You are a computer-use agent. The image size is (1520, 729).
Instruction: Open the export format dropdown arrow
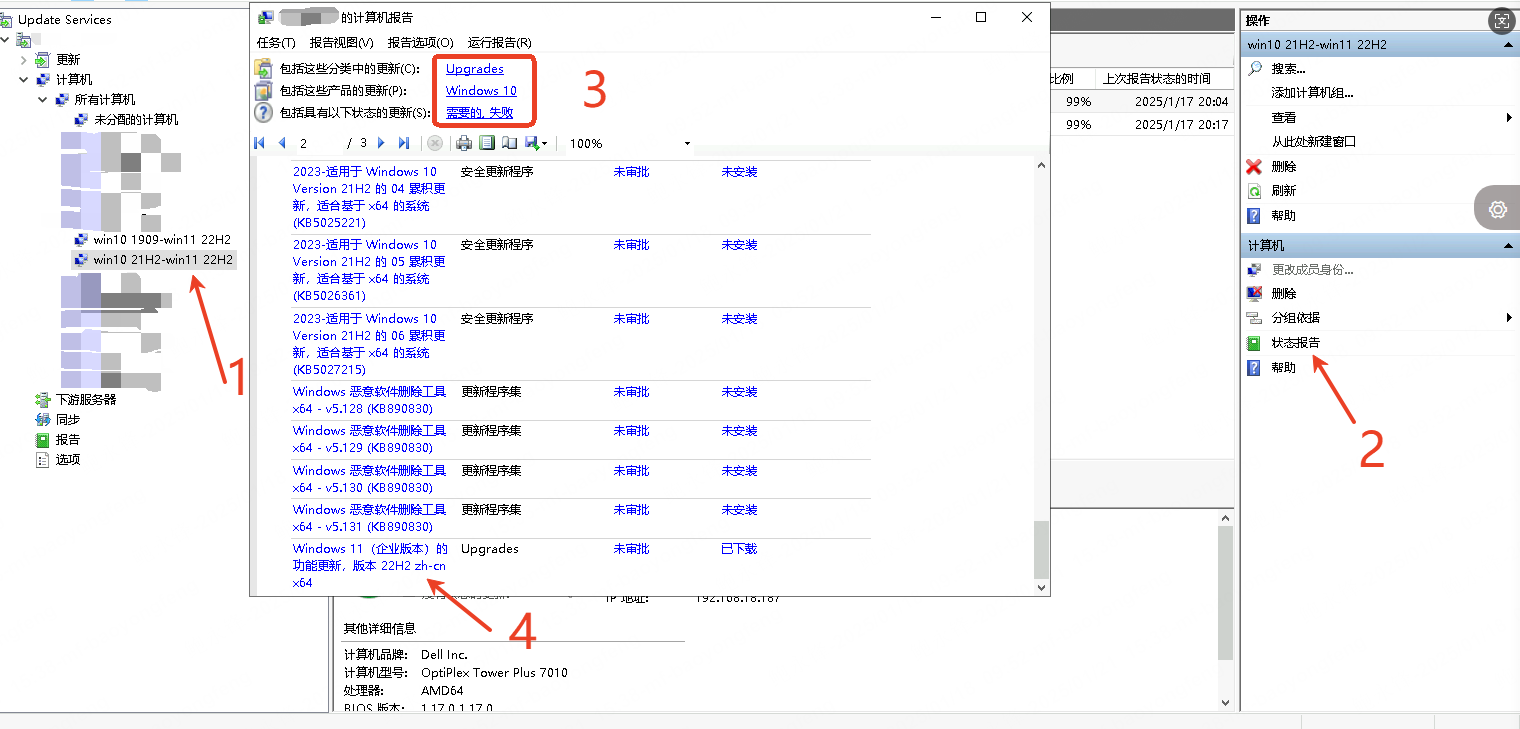pos(545,144)
